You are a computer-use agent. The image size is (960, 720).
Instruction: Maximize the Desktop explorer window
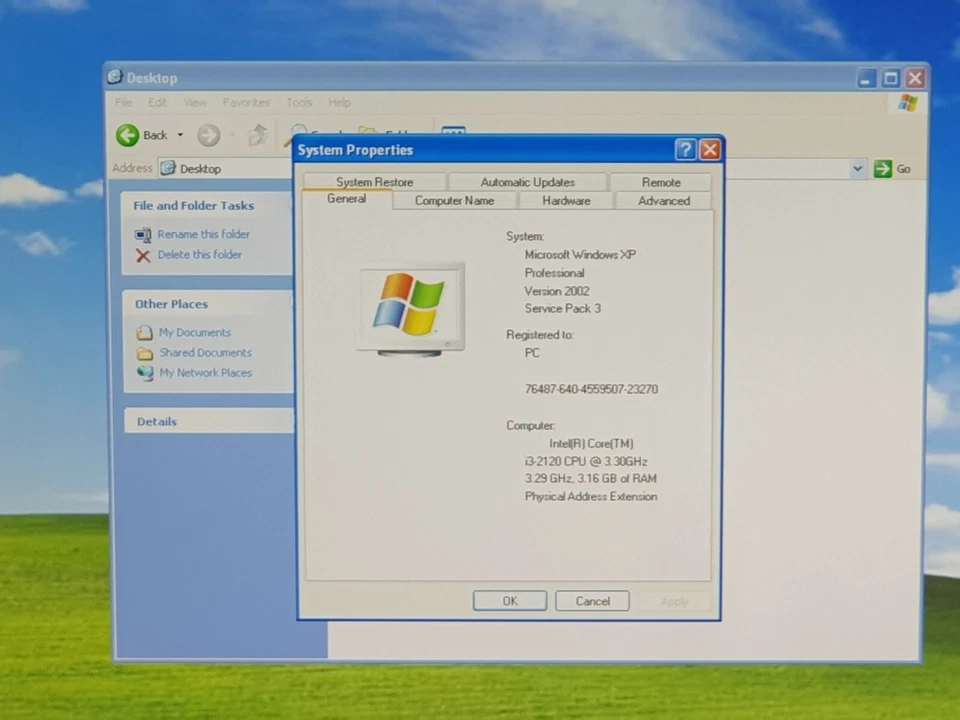[x=891, y=78]
